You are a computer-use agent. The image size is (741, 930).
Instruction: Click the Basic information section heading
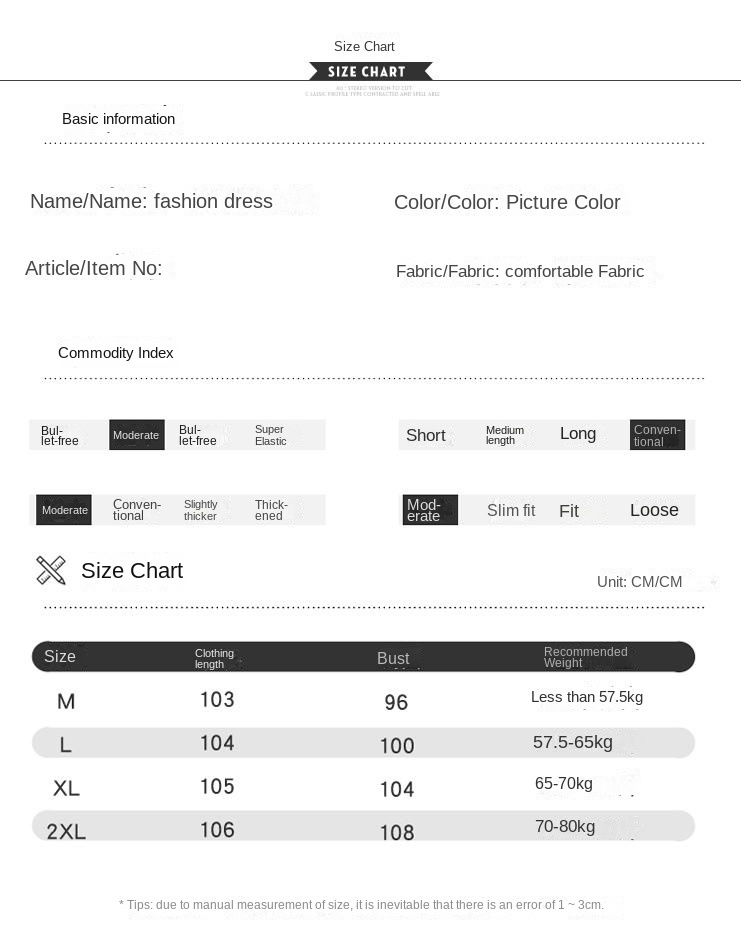(x=118, y=119)
